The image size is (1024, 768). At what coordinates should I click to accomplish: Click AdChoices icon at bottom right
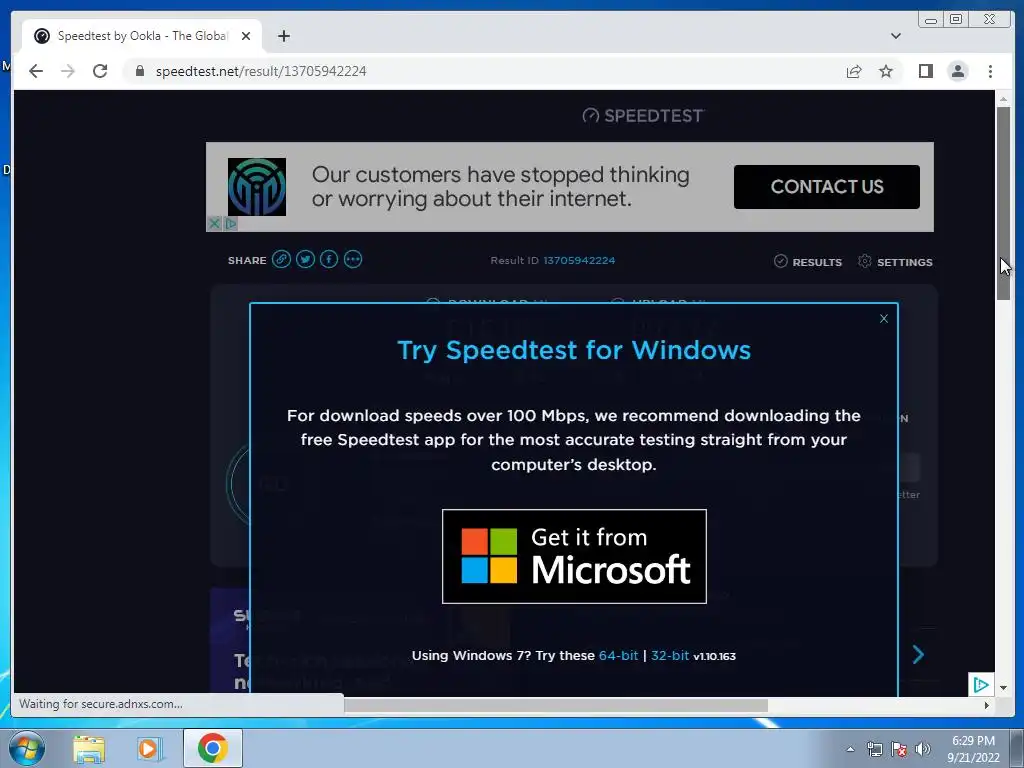[981, 684]
